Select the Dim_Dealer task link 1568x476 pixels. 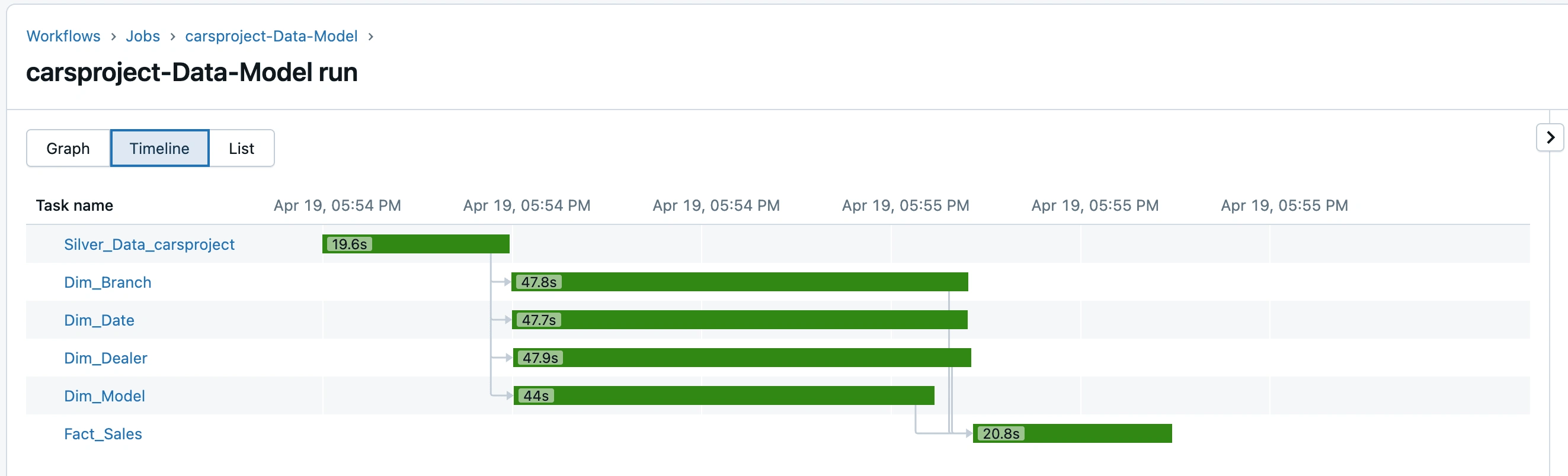tap(106, 358)
